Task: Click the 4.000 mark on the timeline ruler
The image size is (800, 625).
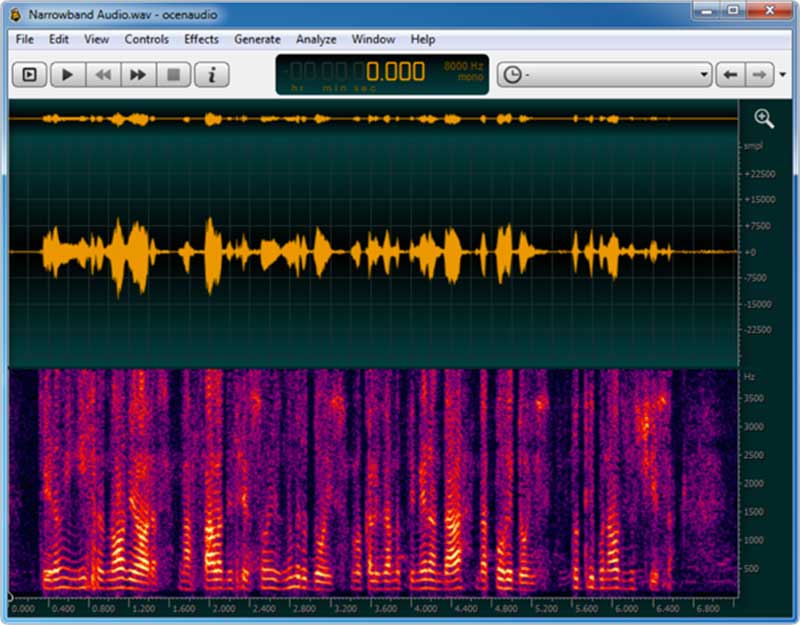Action: click(425, 608)
